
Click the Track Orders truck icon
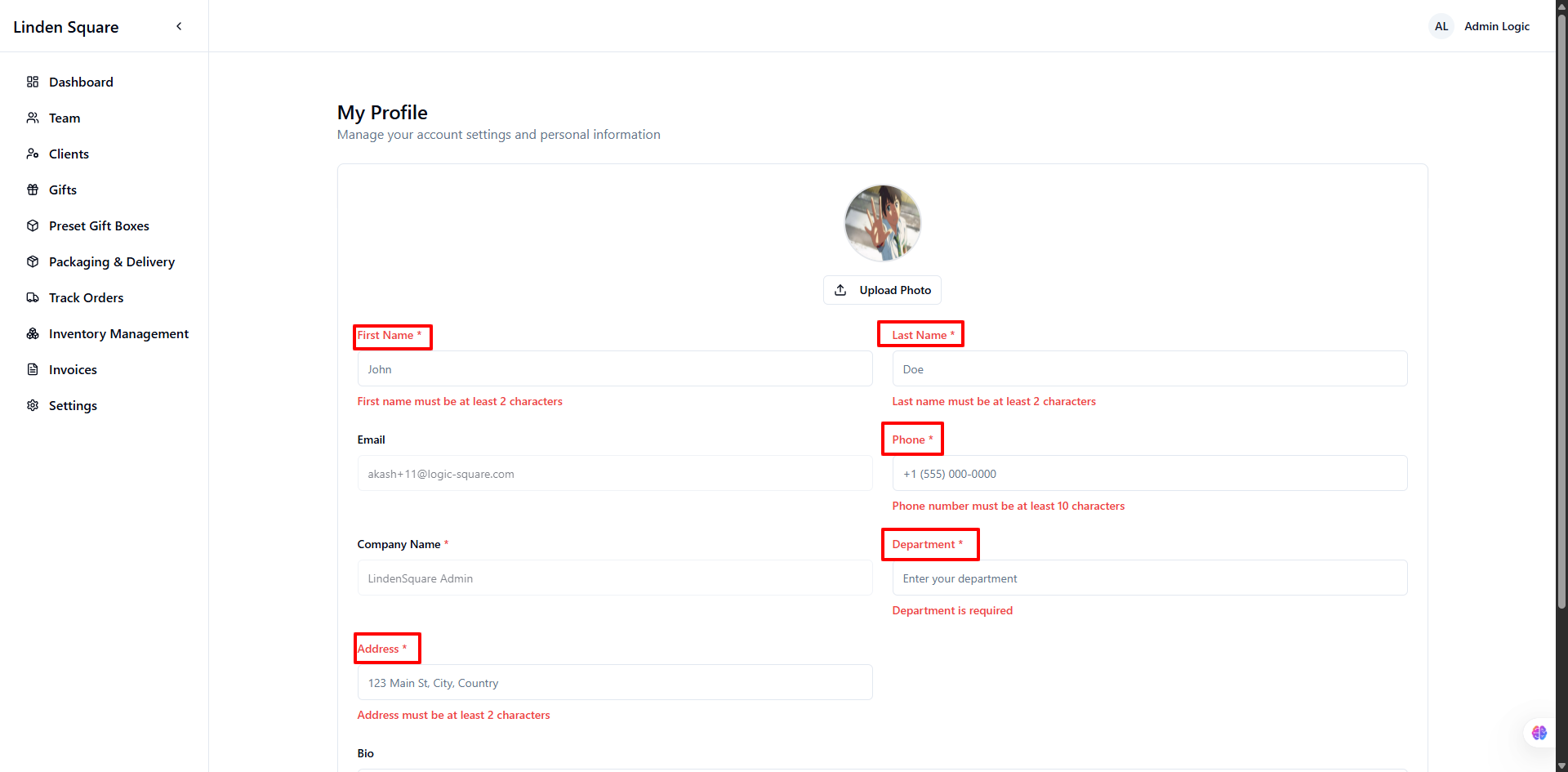[x=33, y=297]
